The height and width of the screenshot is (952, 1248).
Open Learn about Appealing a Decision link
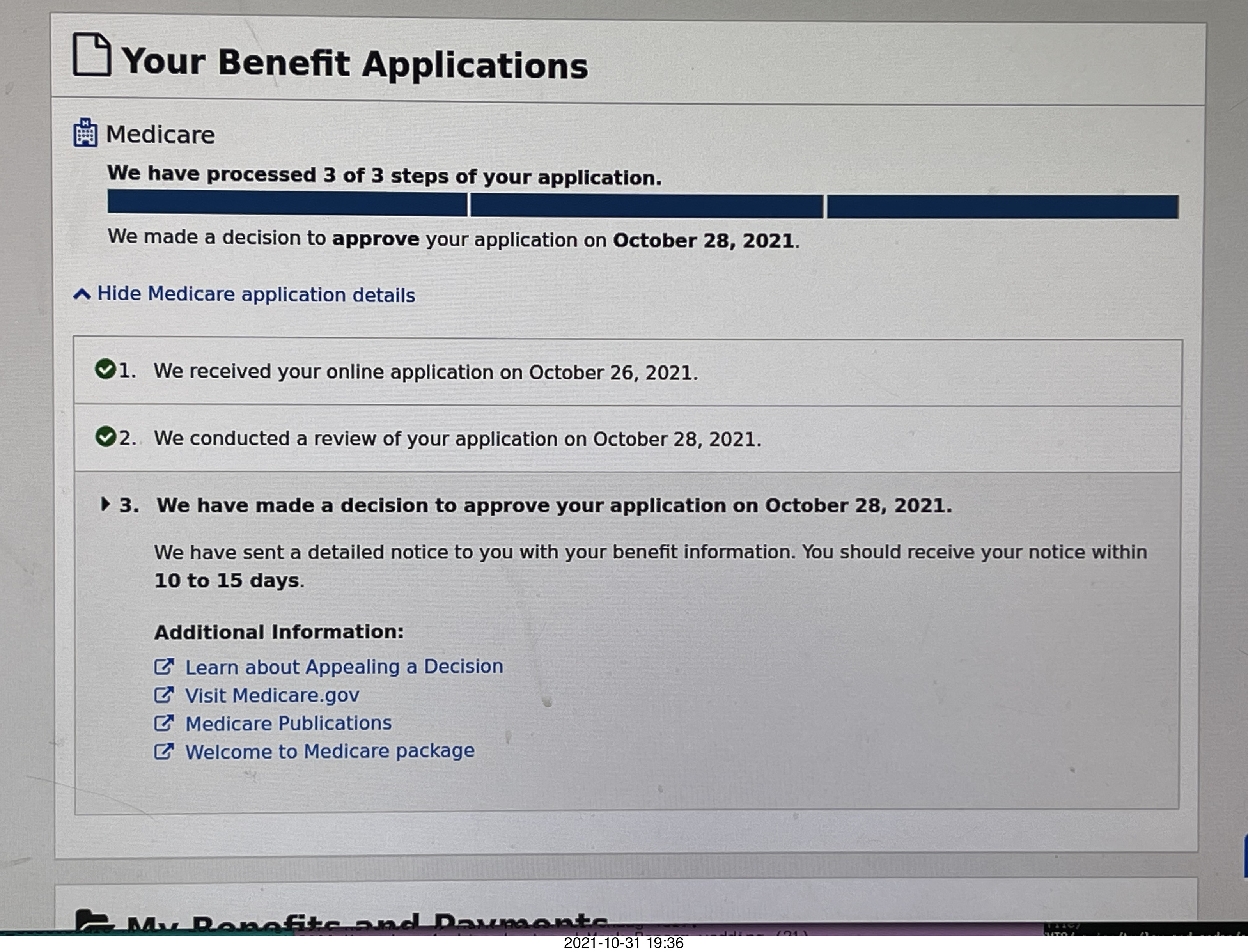coord(344,667)
